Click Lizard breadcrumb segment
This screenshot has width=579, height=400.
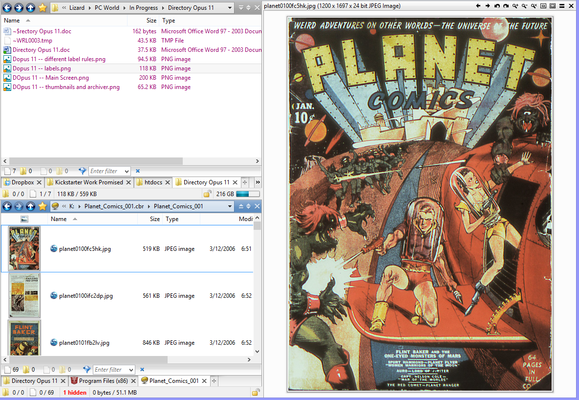click(77, 8)
